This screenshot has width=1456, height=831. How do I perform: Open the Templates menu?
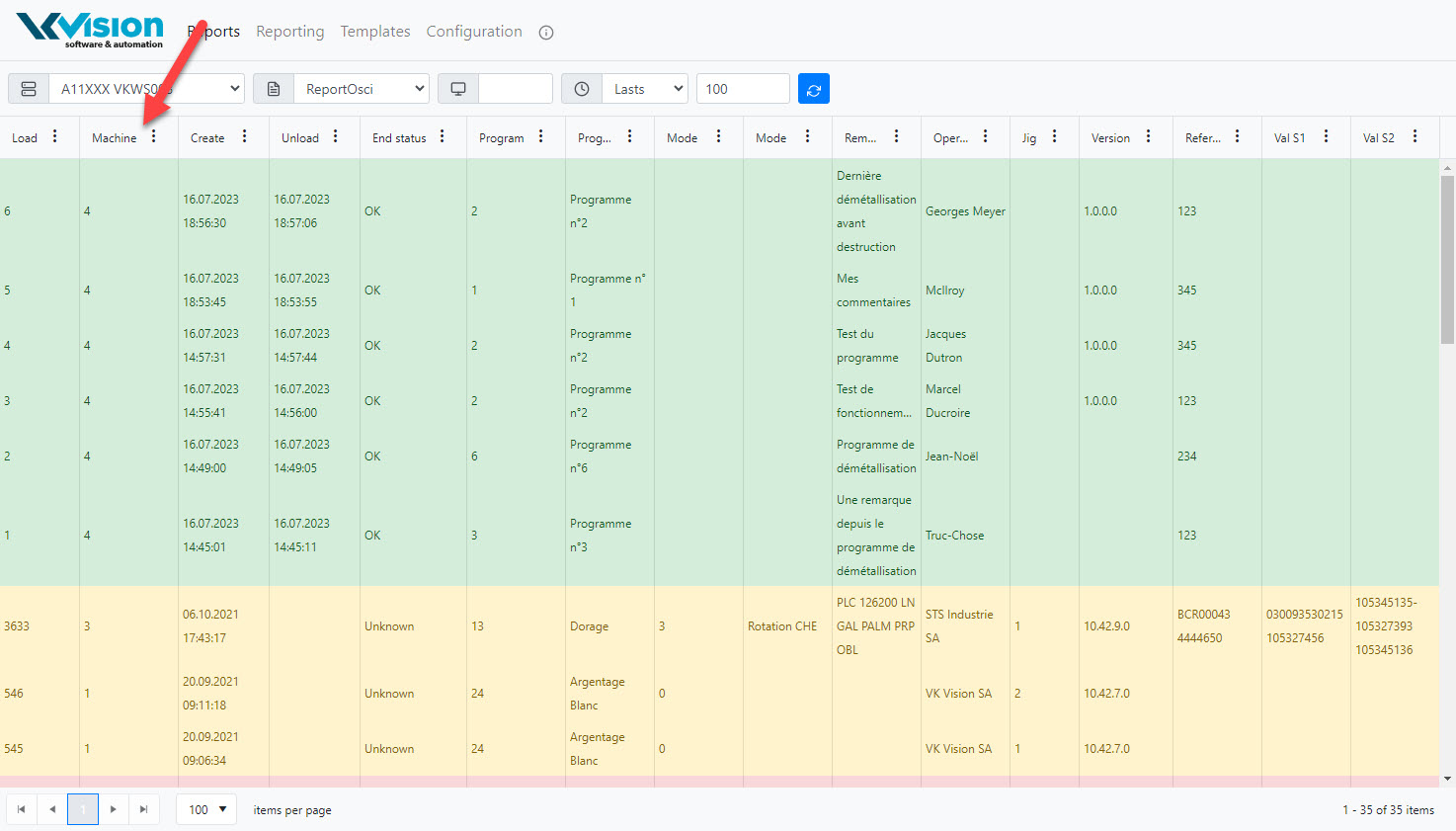[374, 32]
